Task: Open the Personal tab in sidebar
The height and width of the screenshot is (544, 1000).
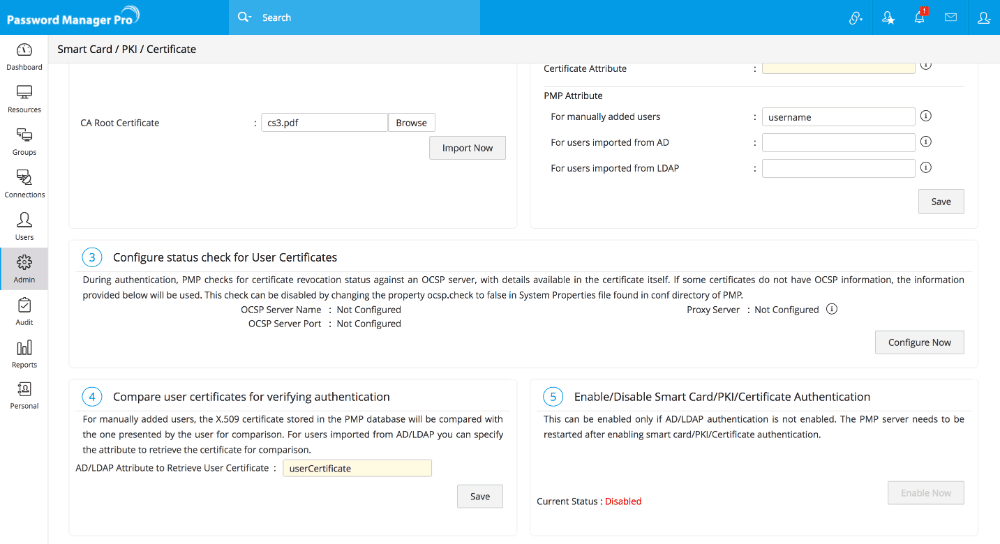Action: 24,395
